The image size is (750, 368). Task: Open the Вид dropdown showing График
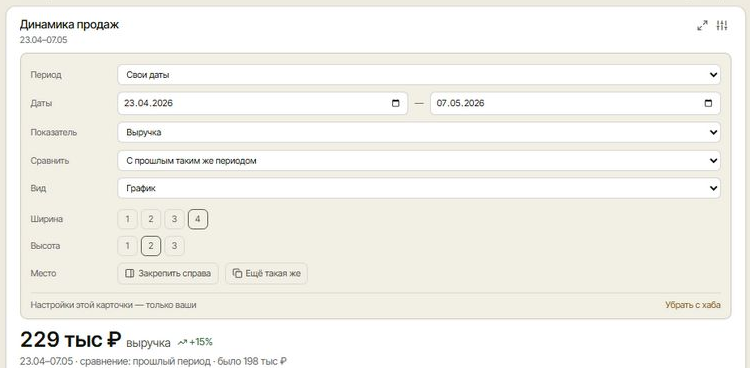point(419,188)
